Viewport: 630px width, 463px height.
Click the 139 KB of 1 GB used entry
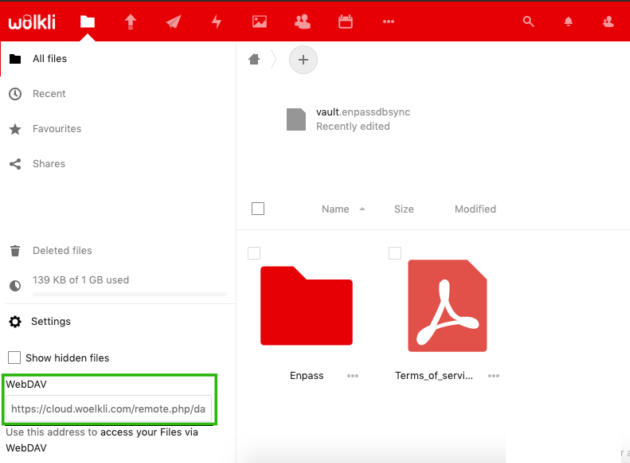pyautogui.click(x=81, y=280)
